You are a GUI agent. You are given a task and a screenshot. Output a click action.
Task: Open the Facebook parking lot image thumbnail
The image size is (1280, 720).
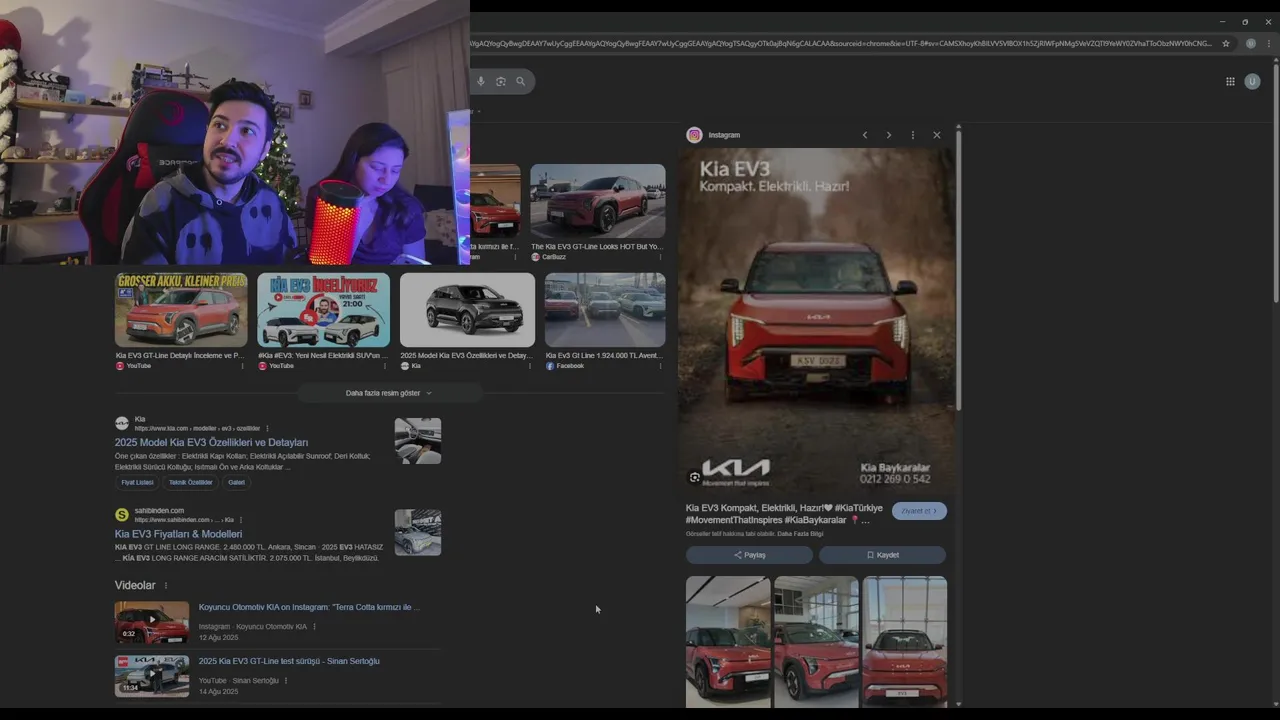click(605, 310)
